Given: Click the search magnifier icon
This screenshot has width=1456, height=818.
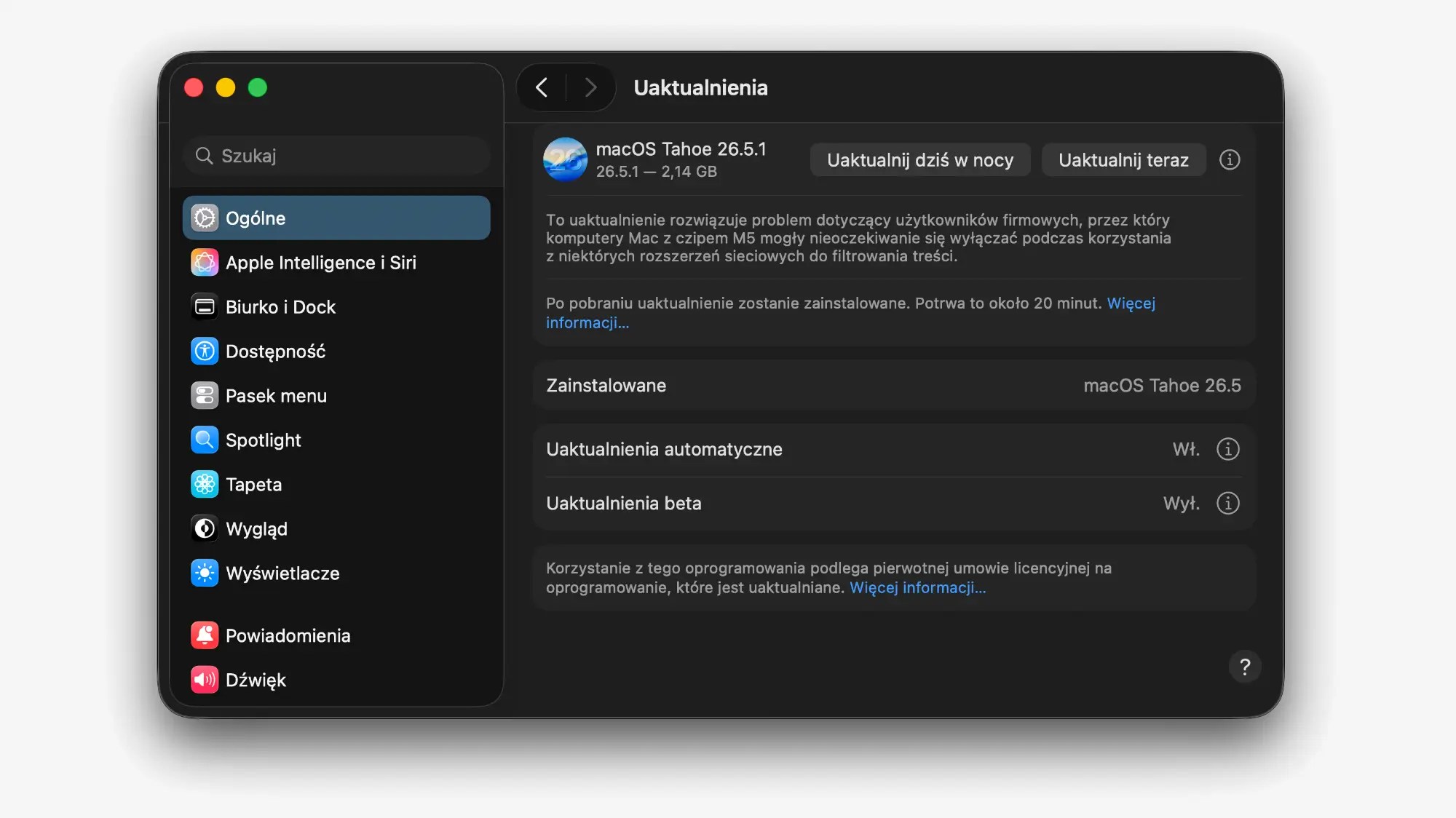Looking at the screenshot, I should (x=204, y=156).
